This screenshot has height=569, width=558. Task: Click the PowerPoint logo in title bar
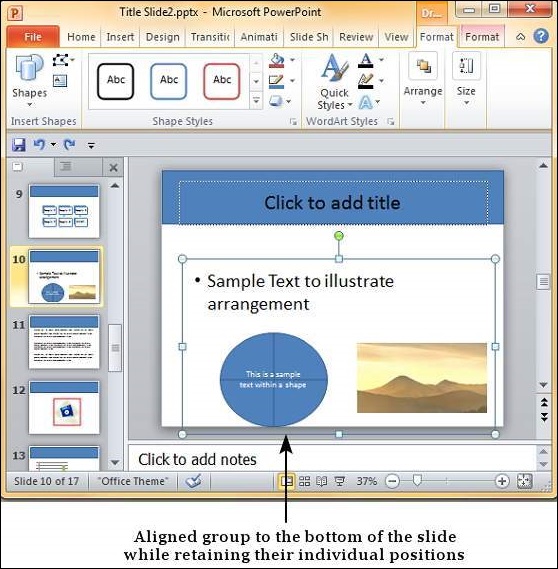pyautogui.click(x=15, y=13)
